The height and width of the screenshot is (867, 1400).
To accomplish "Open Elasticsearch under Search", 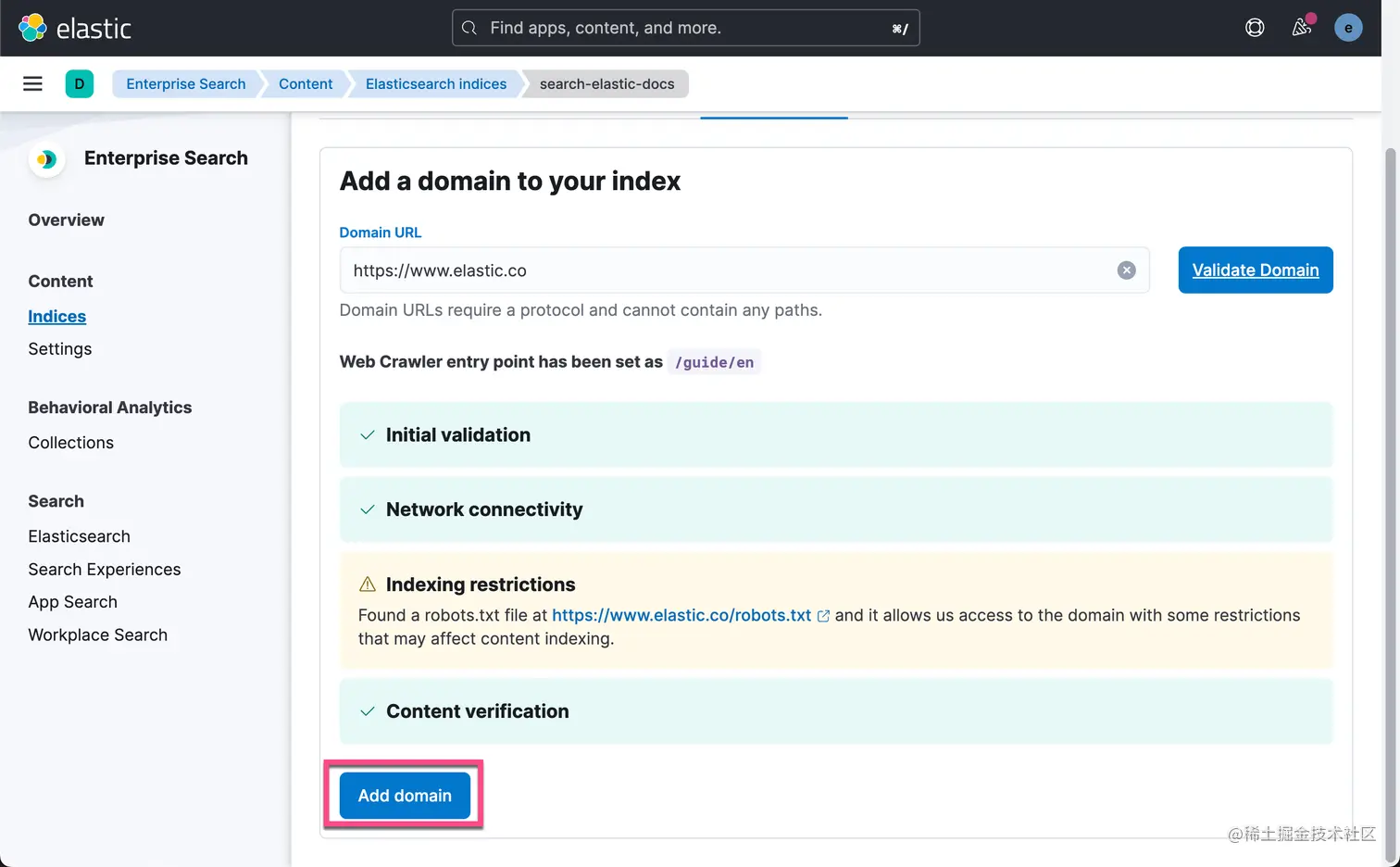I will [80, 536].
